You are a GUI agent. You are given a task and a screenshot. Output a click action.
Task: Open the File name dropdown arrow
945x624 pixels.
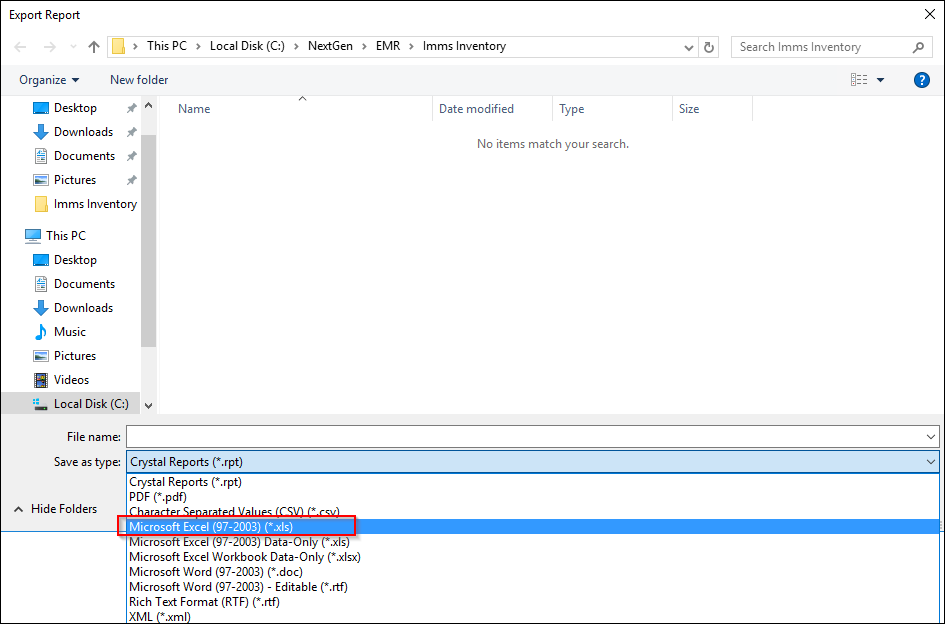coord(931,437)
